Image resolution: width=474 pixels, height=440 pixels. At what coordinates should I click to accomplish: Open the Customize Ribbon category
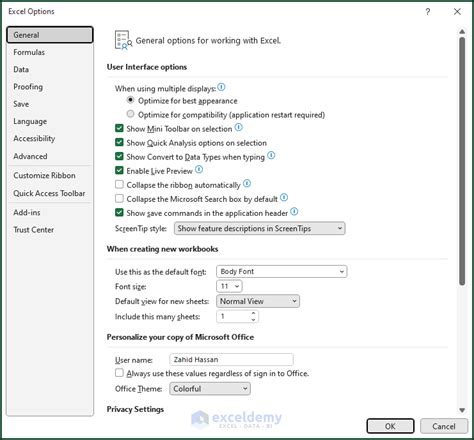(50, 175)
